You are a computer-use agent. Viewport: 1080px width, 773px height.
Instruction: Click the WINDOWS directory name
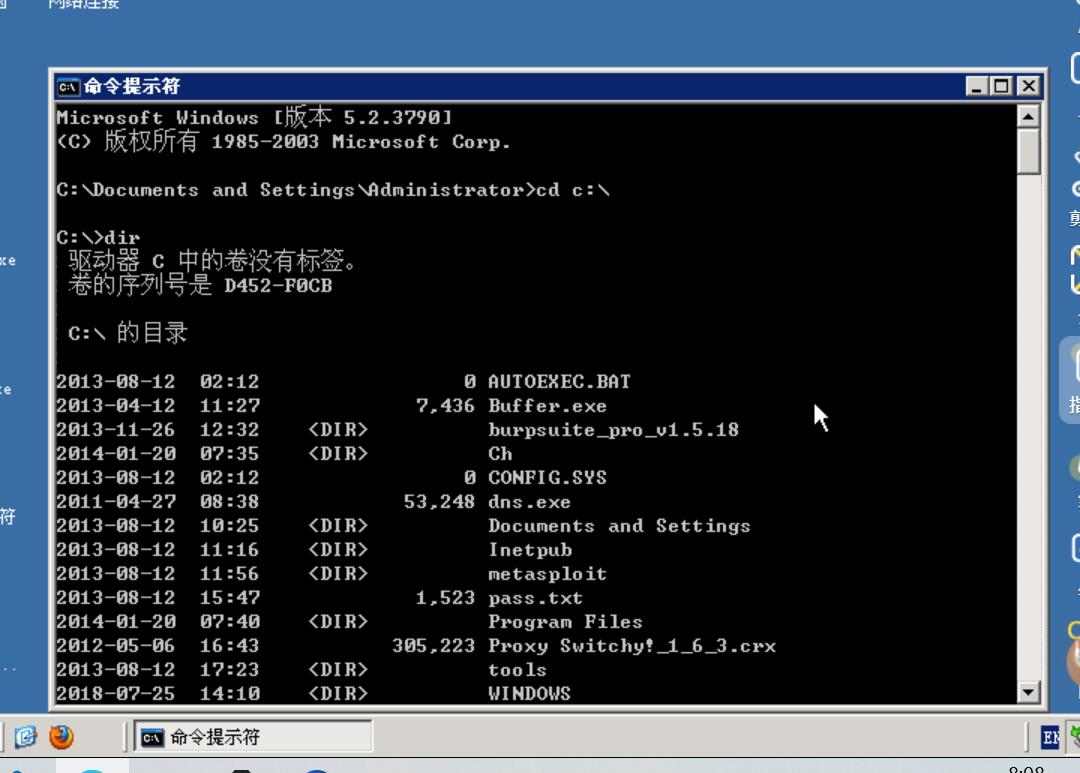point(529,693)
